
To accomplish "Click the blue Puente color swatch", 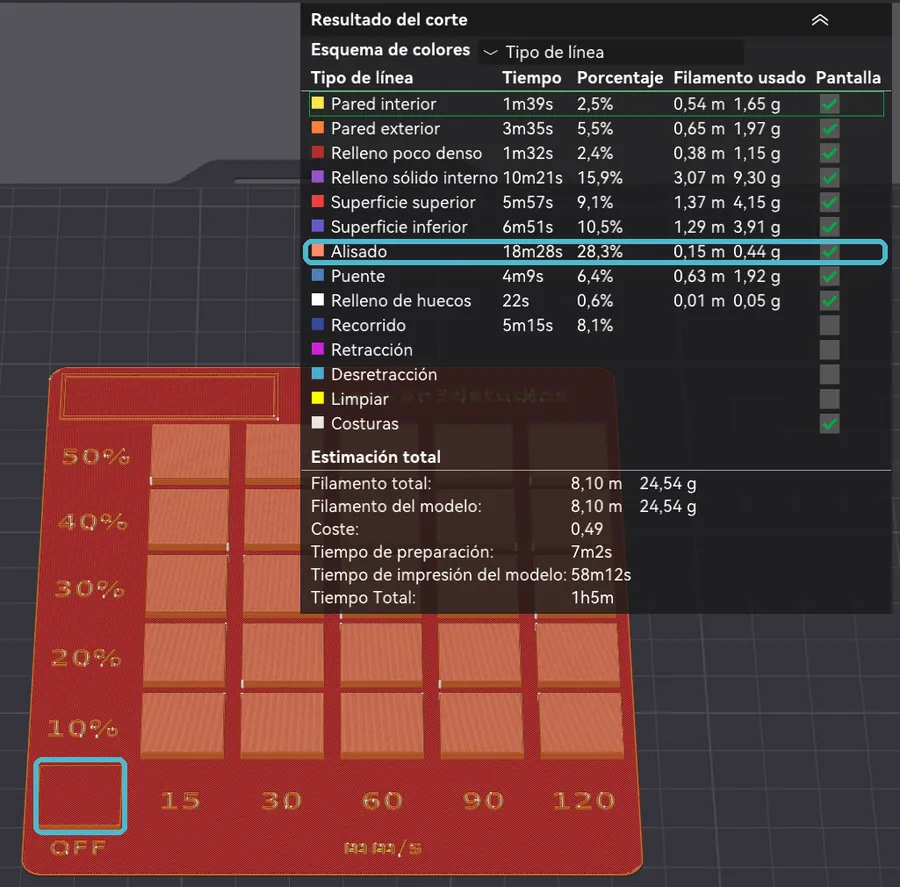I will click(317, 276).
